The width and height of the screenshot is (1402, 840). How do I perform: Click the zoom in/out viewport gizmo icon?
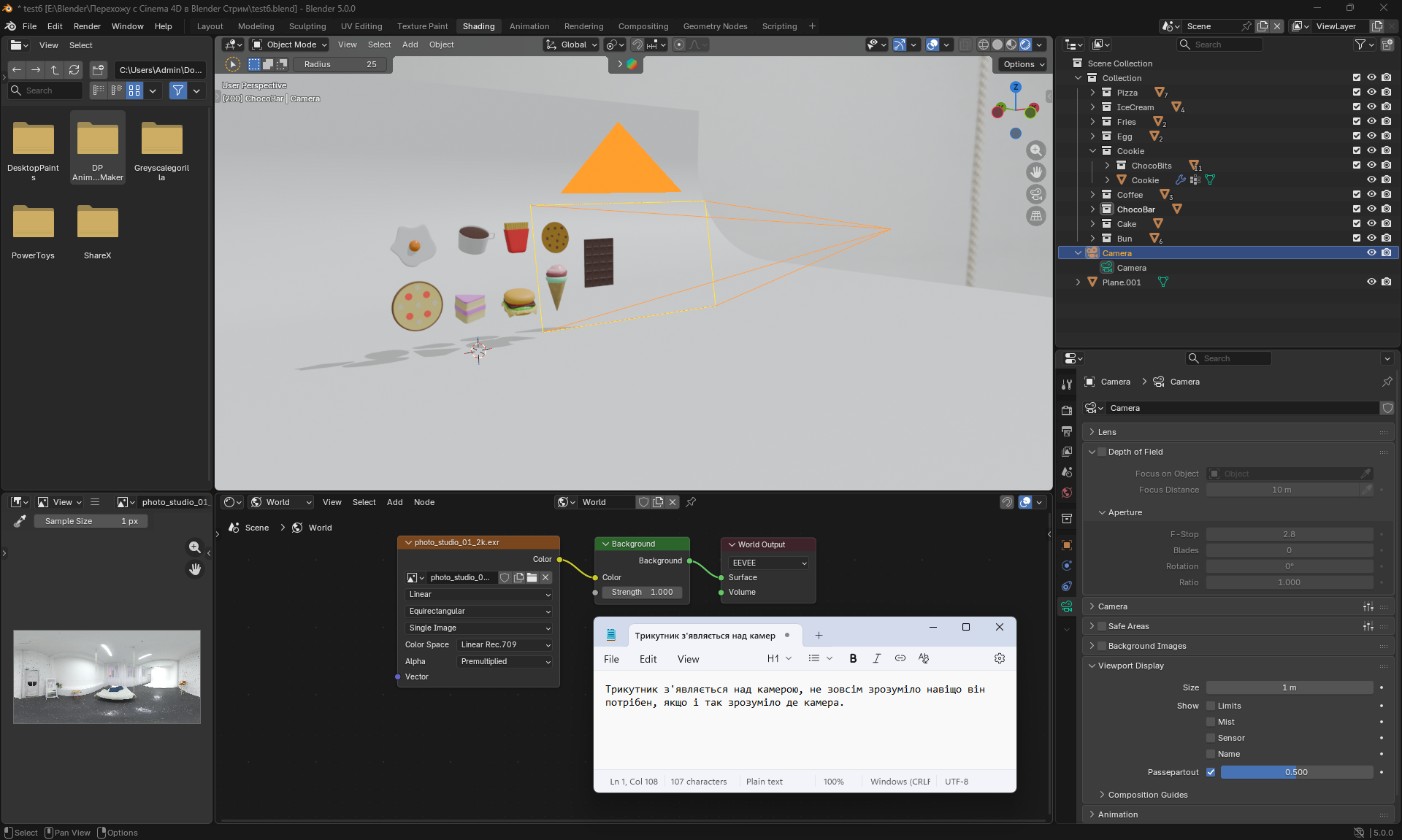tap(1035, 150)
